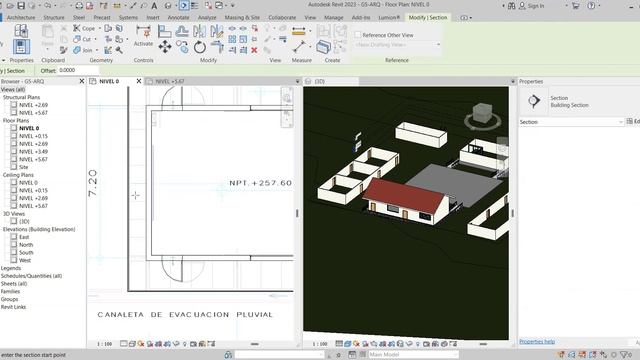The height and width of the screenshot is (360, 640).
Task: Select the Mirror Draw Axis tool
Action: [x=217, y=31]
